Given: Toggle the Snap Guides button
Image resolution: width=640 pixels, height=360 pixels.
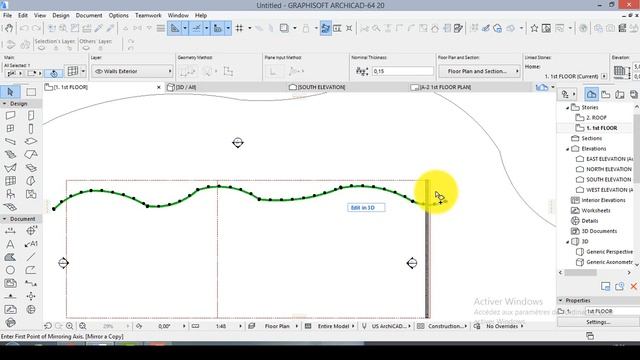Looking at the screenshot, I should tap(196, 28).
